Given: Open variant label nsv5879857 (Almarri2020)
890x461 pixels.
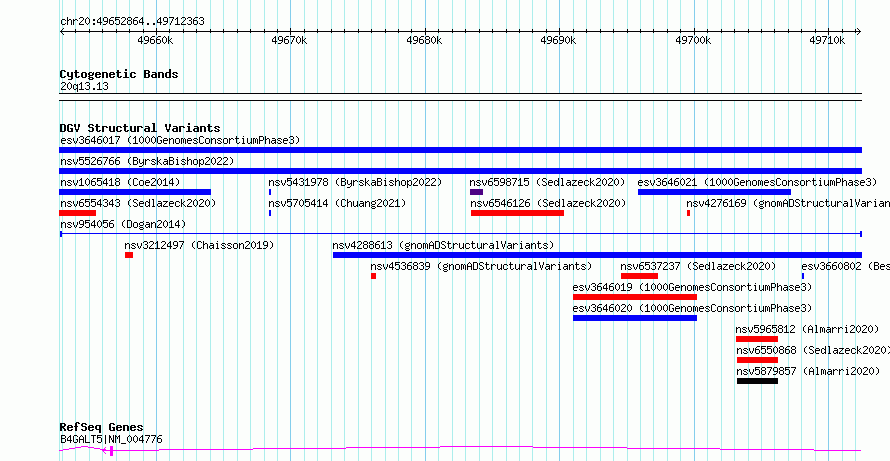Looking at the screenshot, I should (x=808, y=371).
